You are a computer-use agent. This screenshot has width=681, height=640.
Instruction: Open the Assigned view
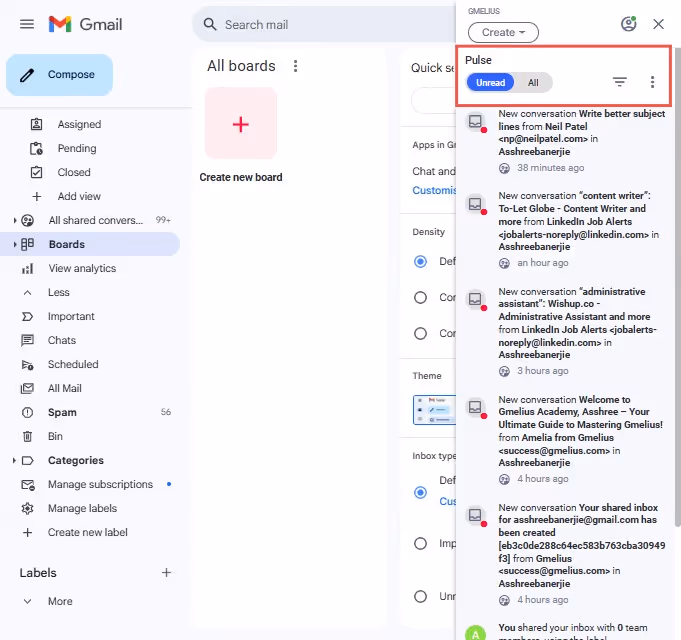pyautogui.click(x=79, y=124)
